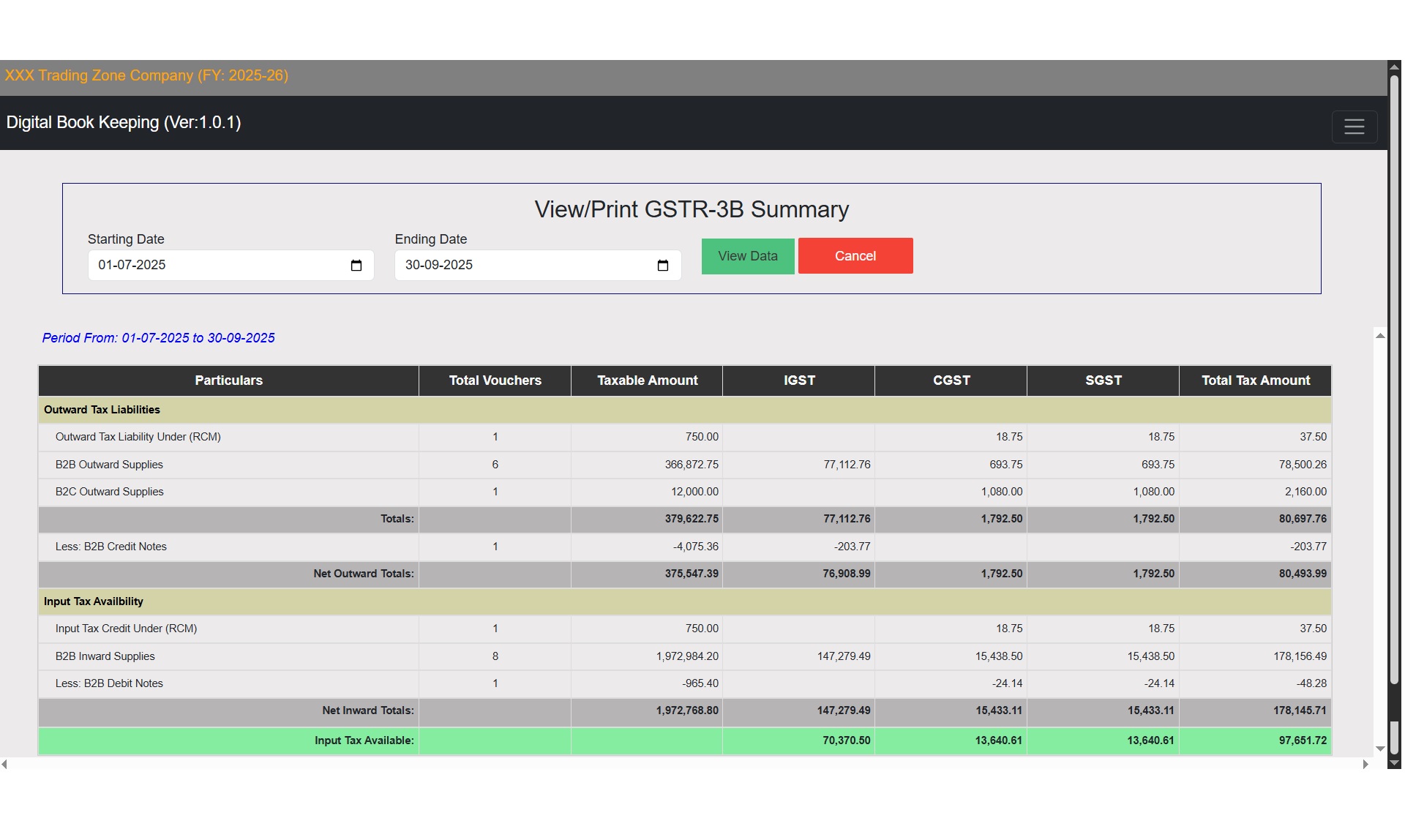Open Starting Date calendar picker icon
The image size is (1405, 840).
tap(356, 266)
